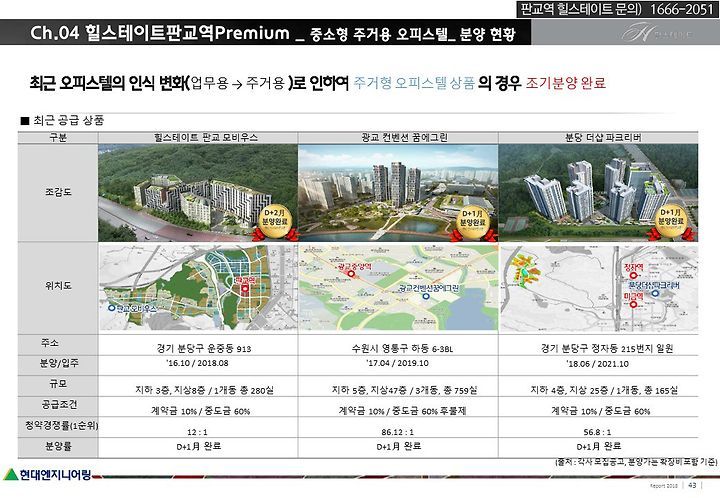Select the 분양/입주 row label
720x498 pixels.
coord(58,364)
